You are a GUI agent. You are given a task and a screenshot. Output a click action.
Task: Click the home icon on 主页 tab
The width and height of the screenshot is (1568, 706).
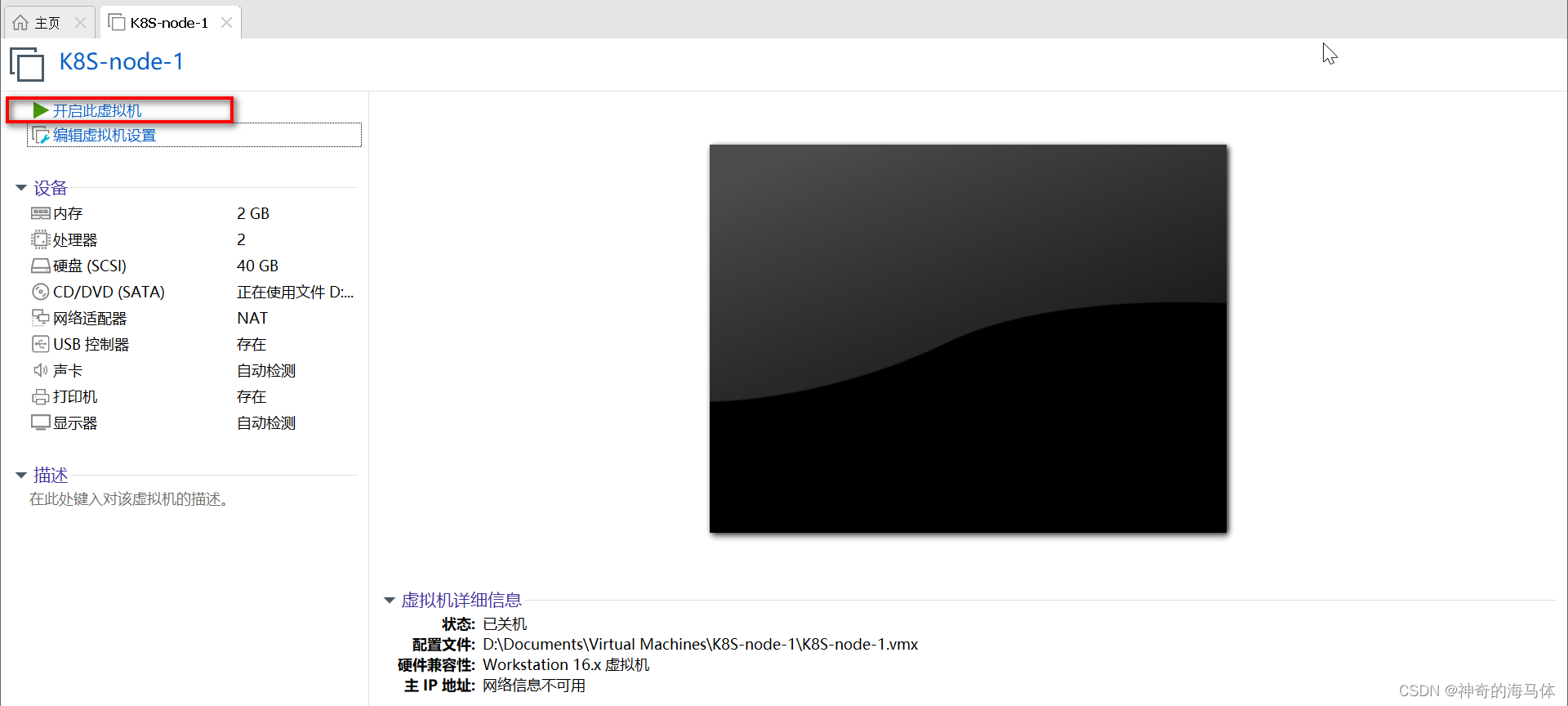20,23
